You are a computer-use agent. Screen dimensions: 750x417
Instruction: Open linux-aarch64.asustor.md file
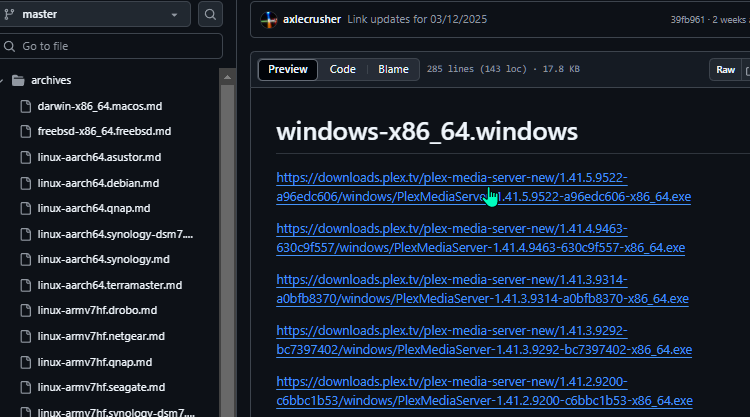[99, 157]
